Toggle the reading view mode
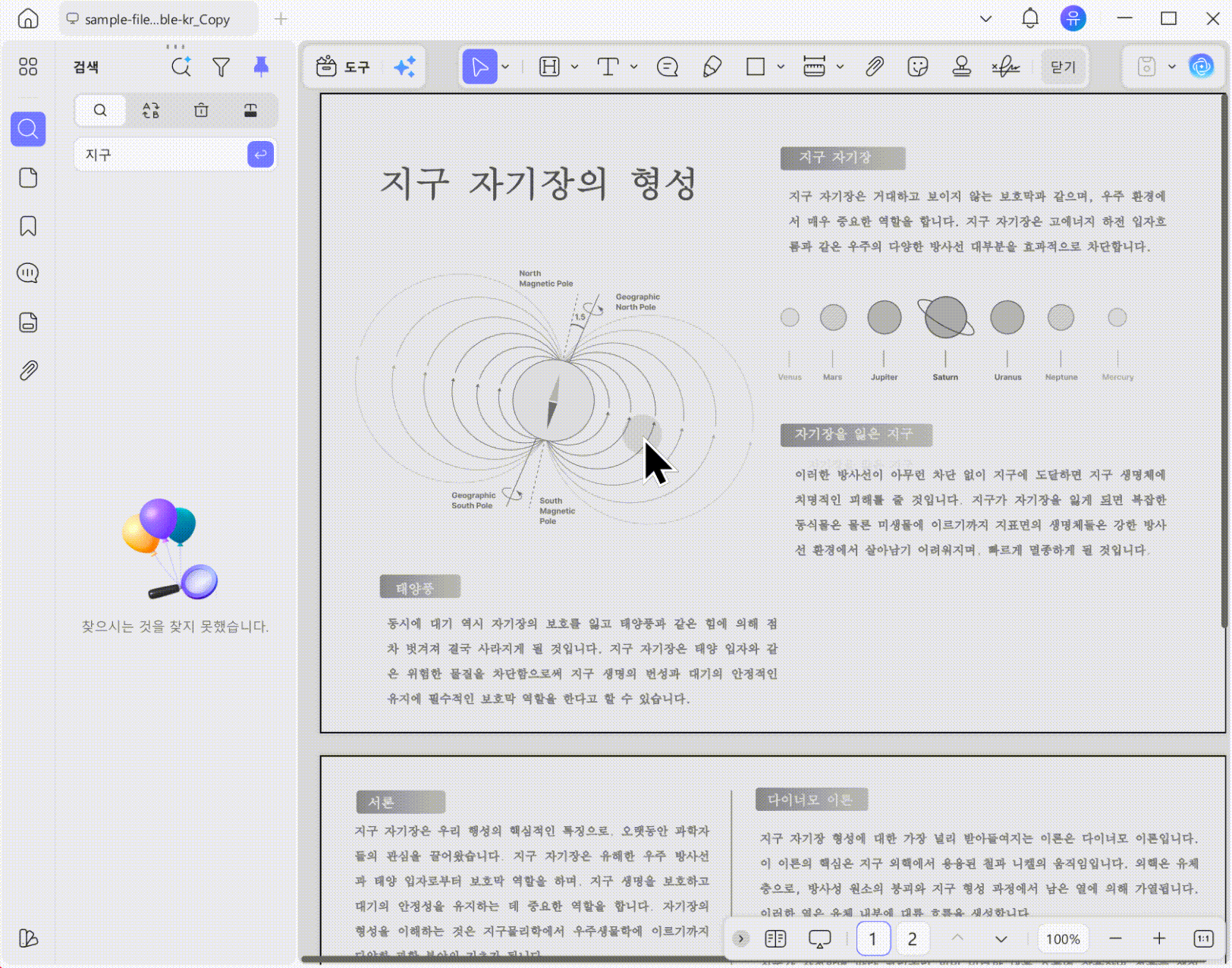 (775, 938)
